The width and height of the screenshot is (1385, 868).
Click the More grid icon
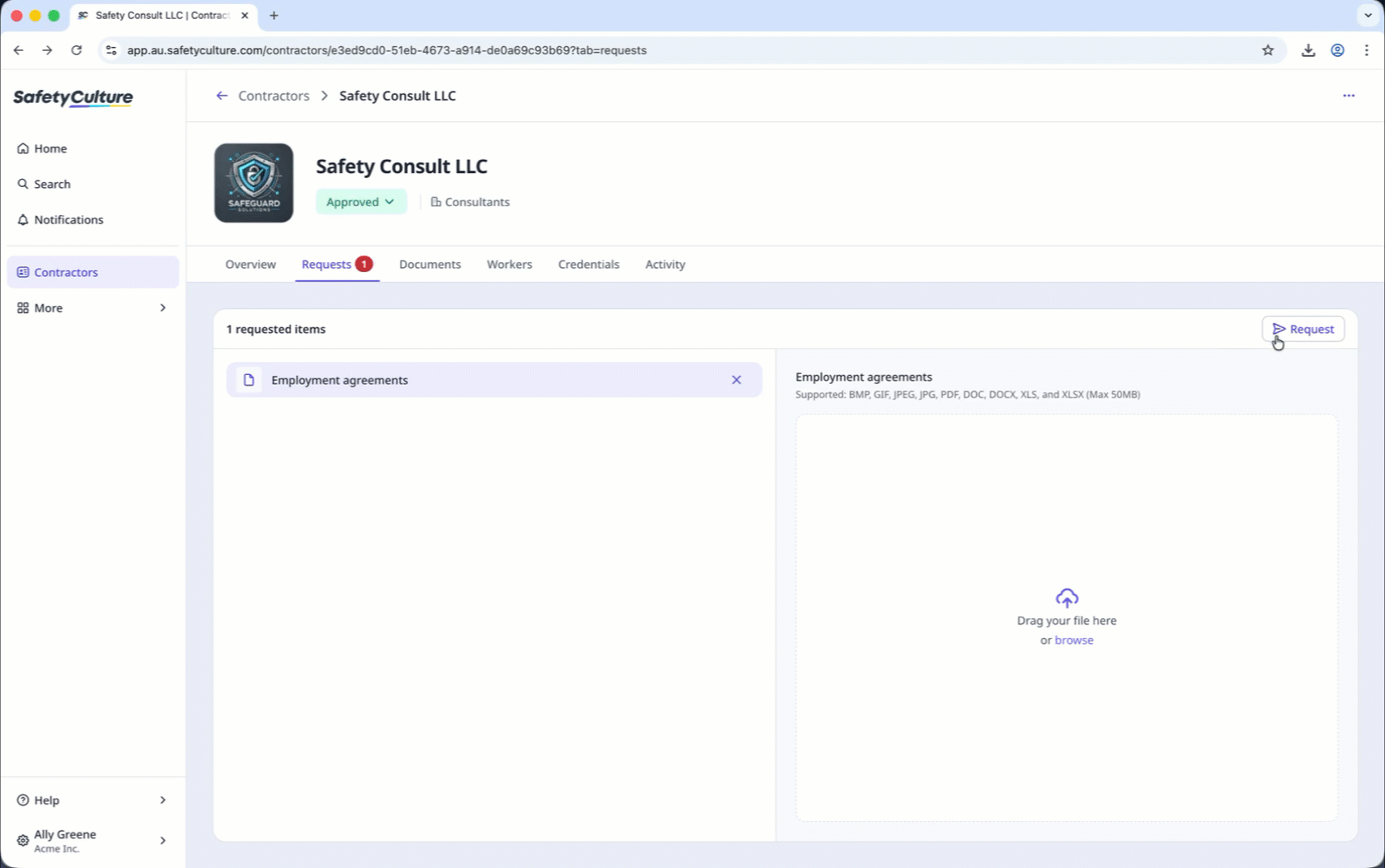point(23,307)
